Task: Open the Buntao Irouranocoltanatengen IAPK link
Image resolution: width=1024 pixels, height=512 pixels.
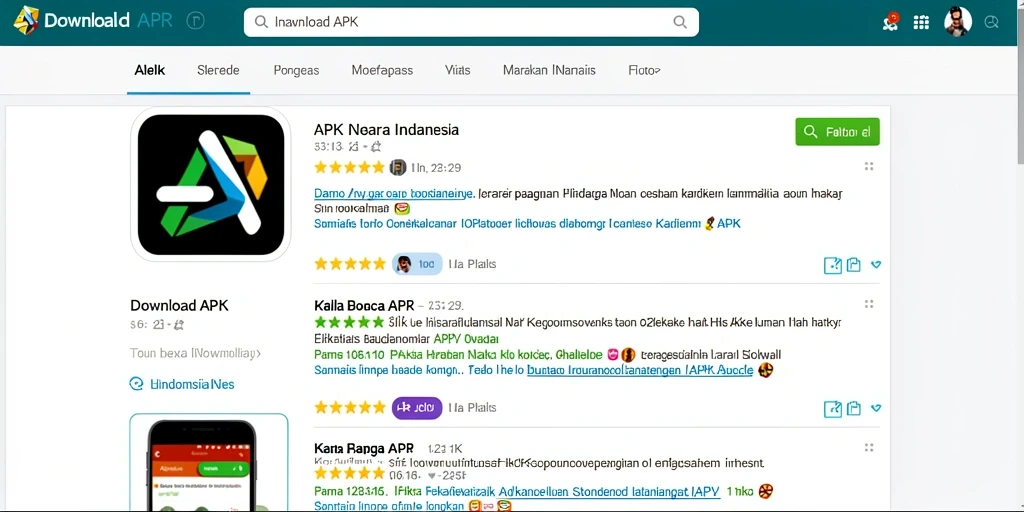Action: click(640, 371)
